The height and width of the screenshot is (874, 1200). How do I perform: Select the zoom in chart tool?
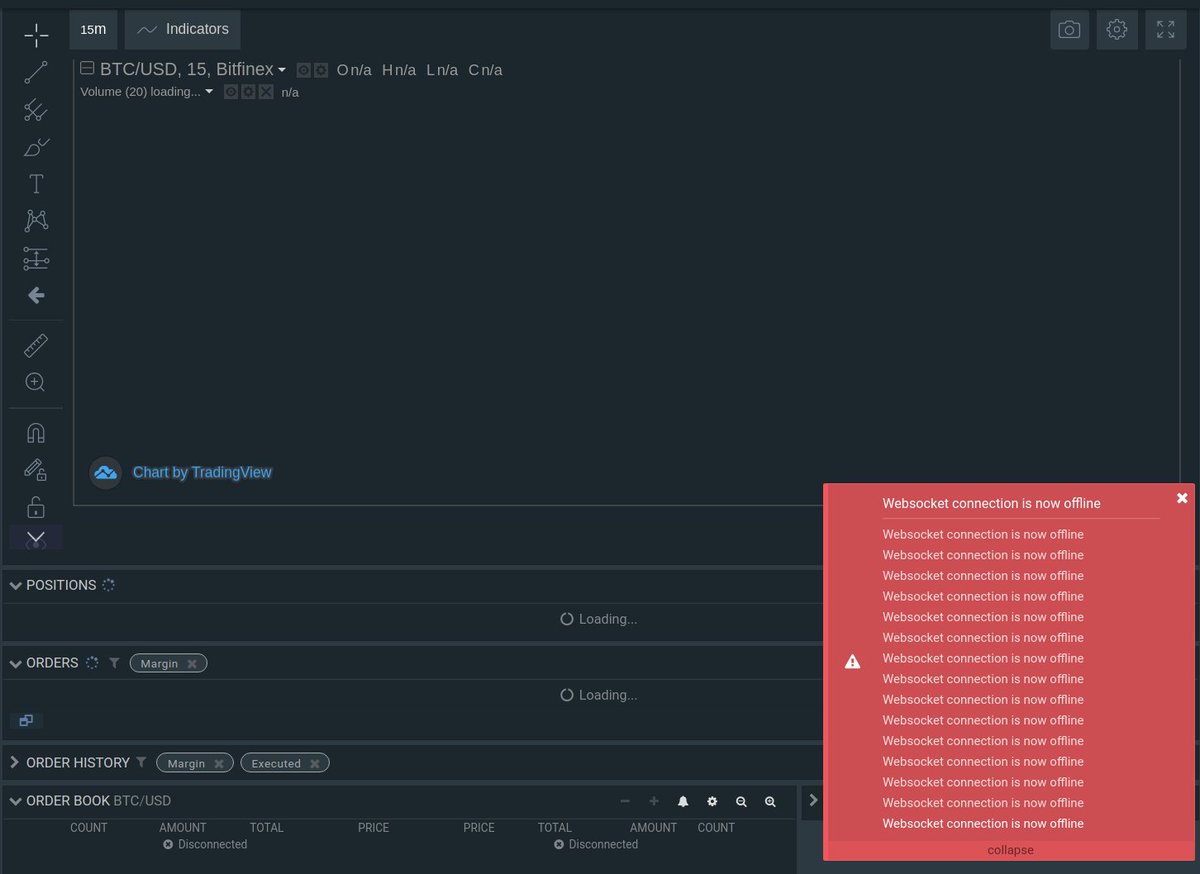(36, 382)
